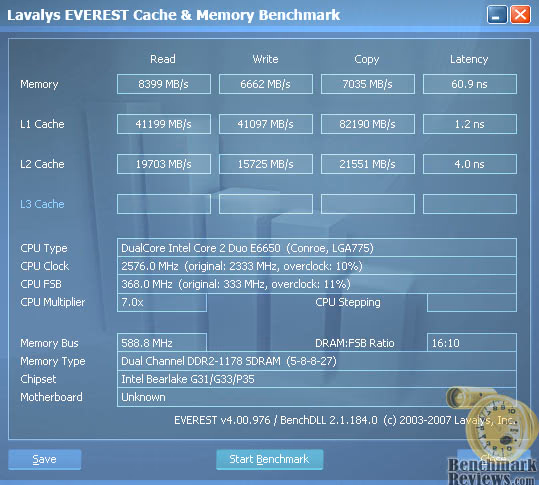The height and width of the screenshot is (485, 539).
Task: Click the Memory Type field DDR2-1178
Action: pyautogui.click(x=317, y=361)
